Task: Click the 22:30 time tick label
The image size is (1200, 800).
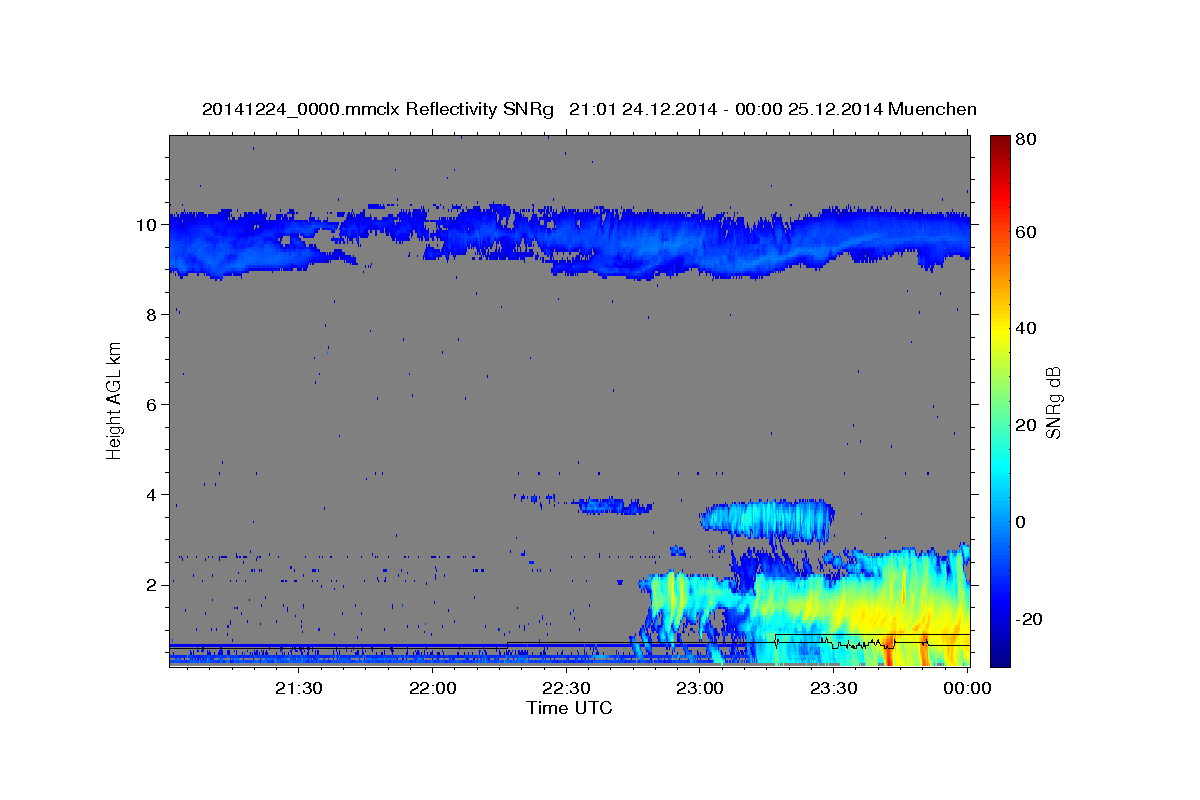Action: point(566,688)
